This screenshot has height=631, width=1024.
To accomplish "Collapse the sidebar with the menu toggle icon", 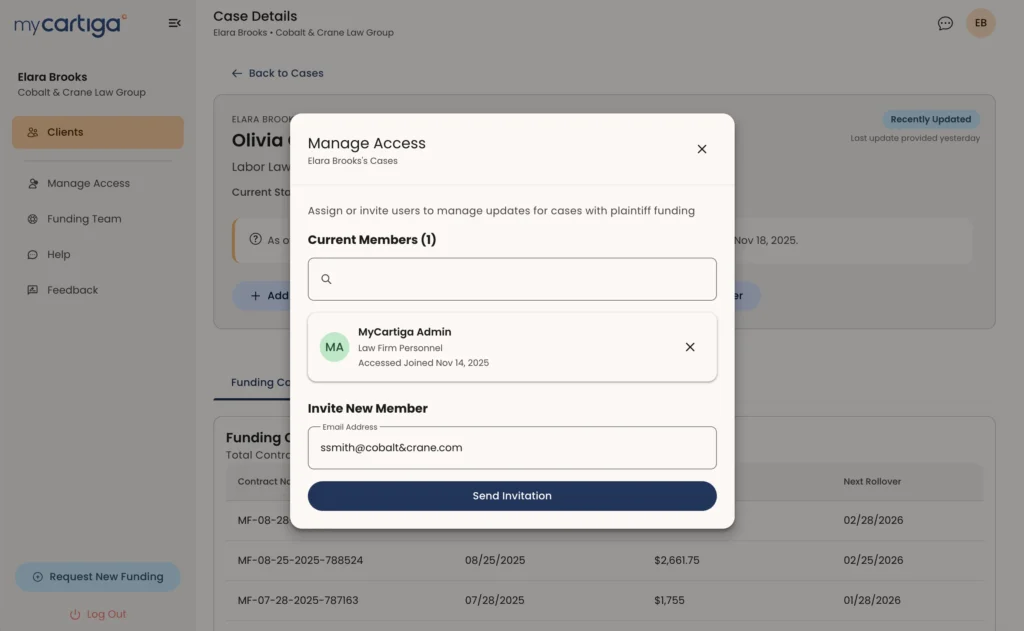I will (x=174, y=23).
